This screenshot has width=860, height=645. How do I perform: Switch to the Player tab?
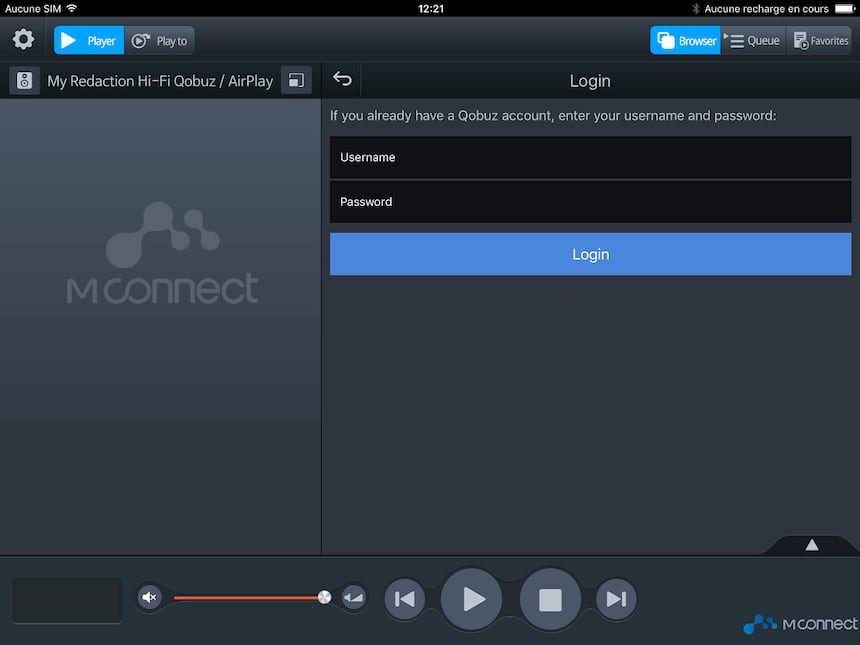[x=89, y=41]
